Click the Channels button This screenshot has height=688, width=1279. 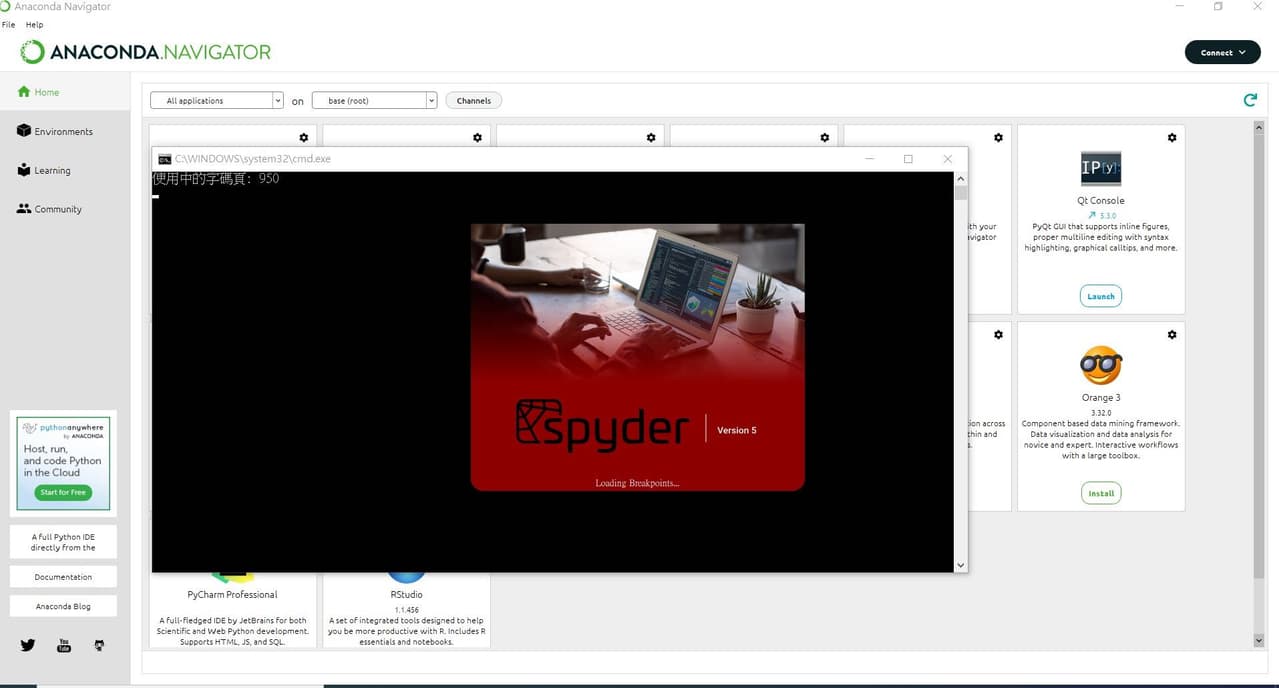click(474, 100)
